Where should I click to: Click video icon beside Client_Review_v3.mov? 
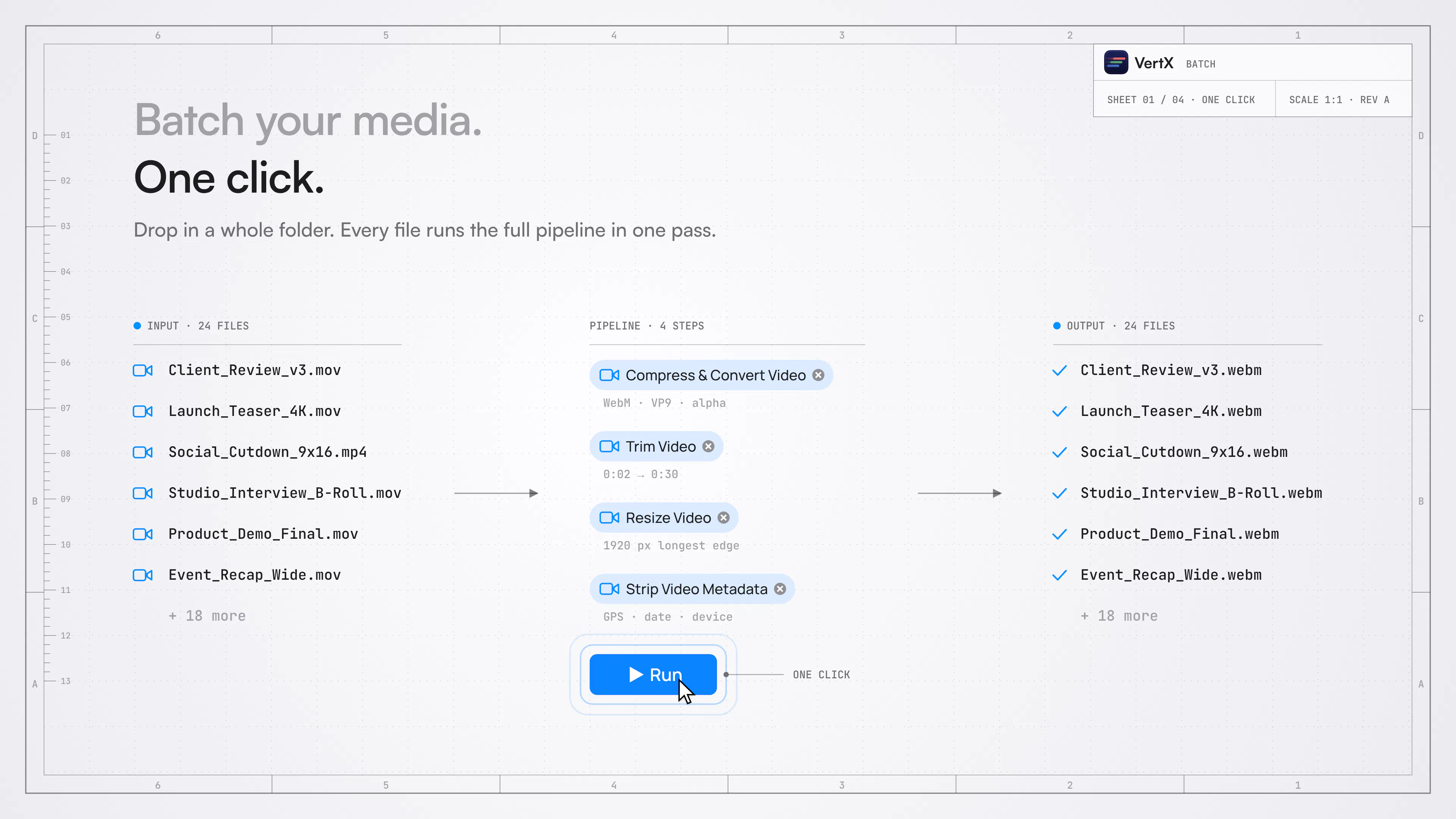[143, 371]
